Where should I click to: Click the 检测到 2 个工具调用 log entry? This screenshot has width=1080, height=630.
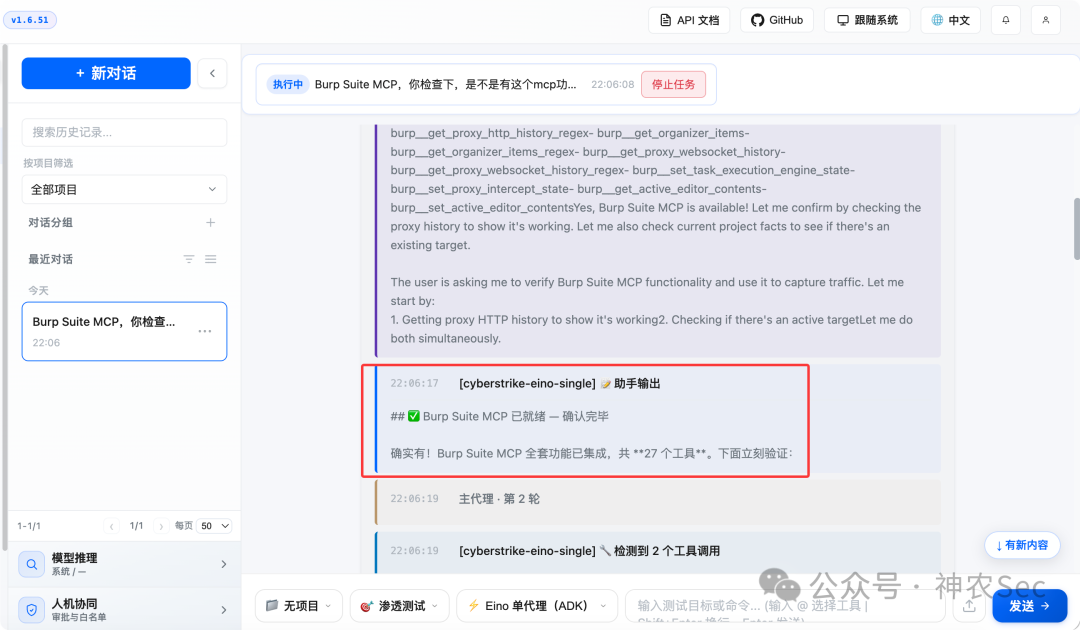(x=658, y=551)
